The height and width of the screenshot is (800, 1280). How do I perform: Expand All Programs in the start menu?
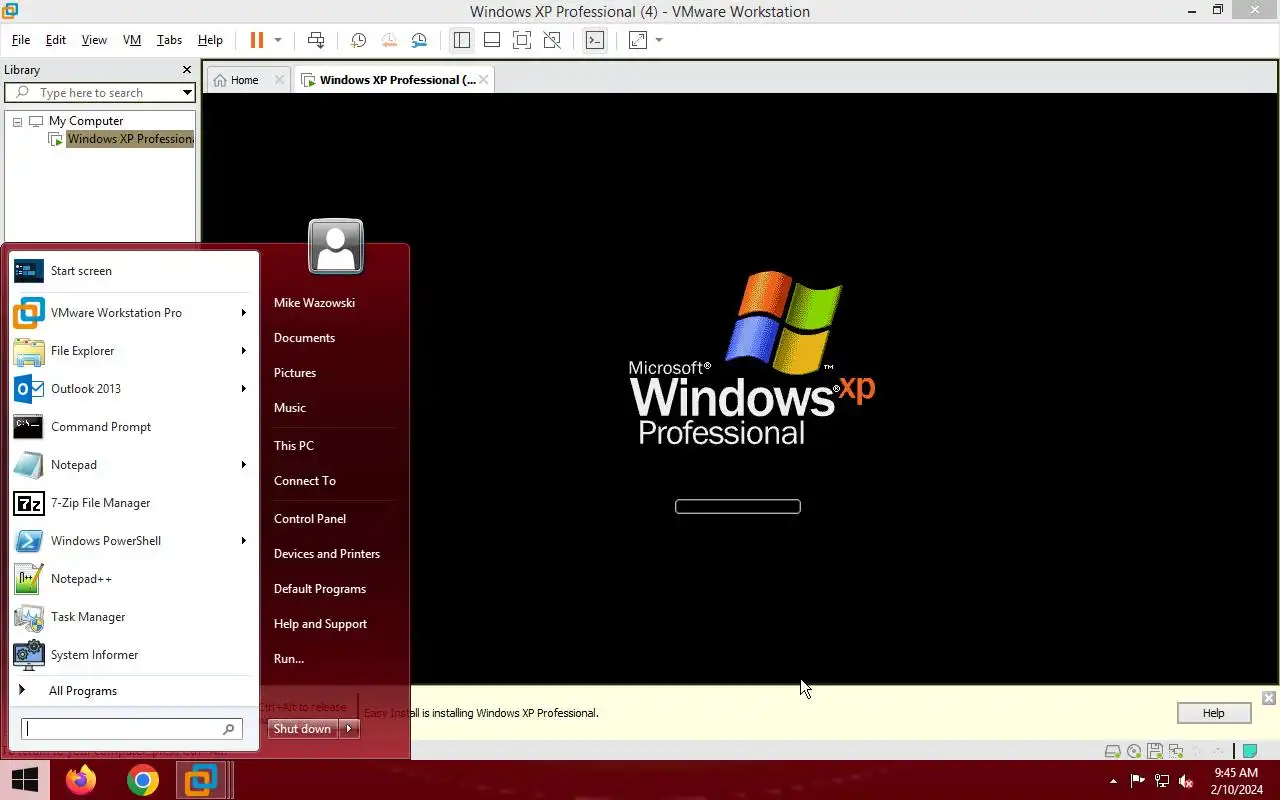[x=134, y=691]
